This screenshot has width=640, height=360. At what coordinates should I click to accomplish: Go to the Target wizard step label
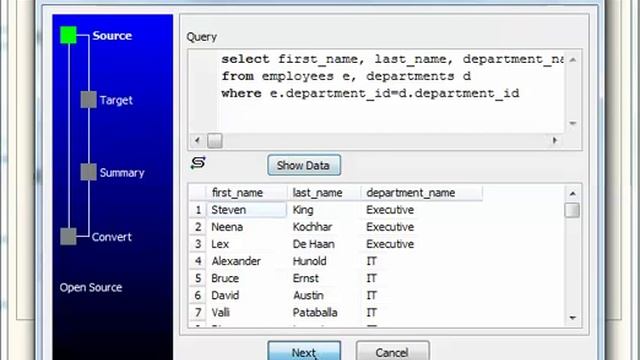tap(116, 100)
